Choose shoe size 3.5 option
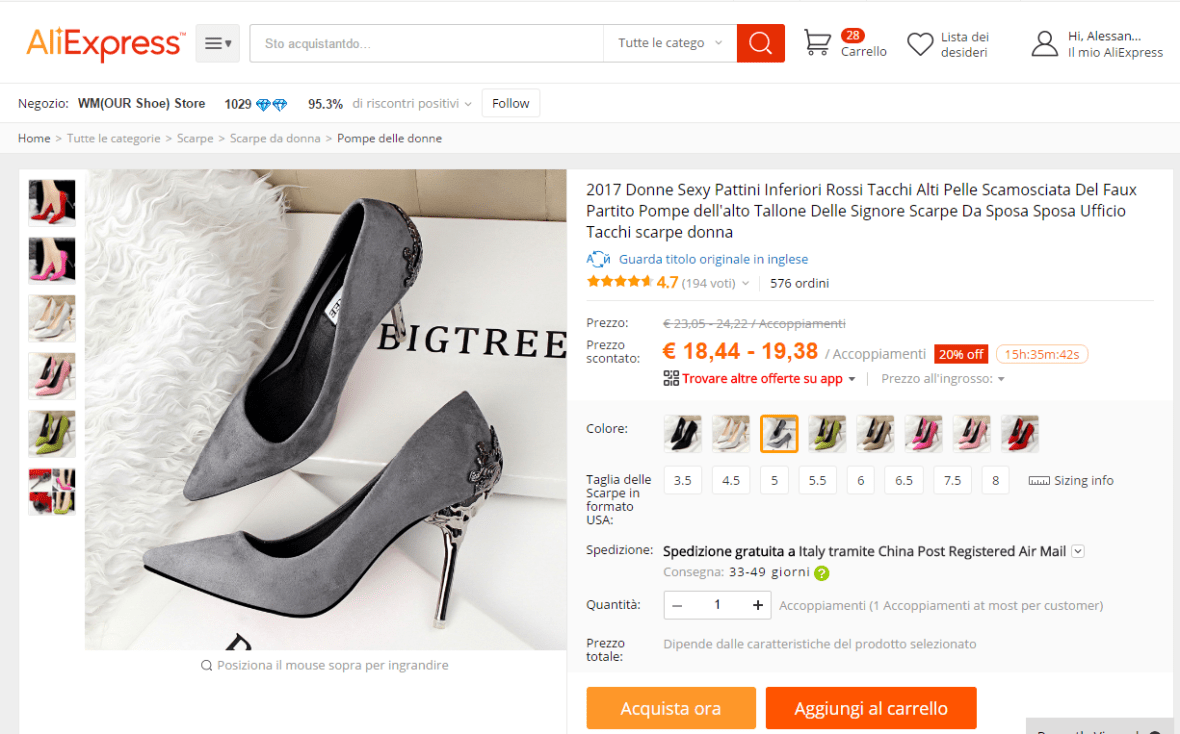This screenshot has width=1180, height=734. coord(682,480)
